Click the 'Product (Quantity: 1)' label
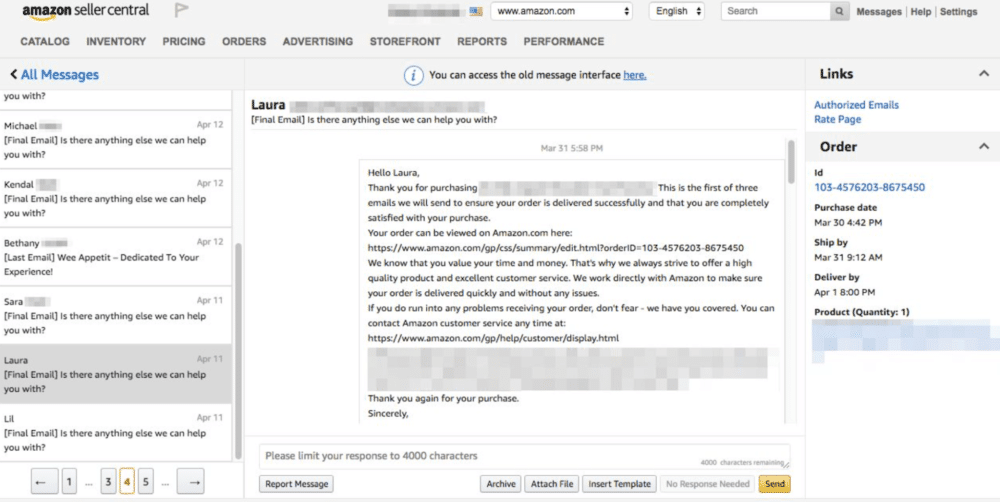The image size is (1000, 502). point(862,312)
